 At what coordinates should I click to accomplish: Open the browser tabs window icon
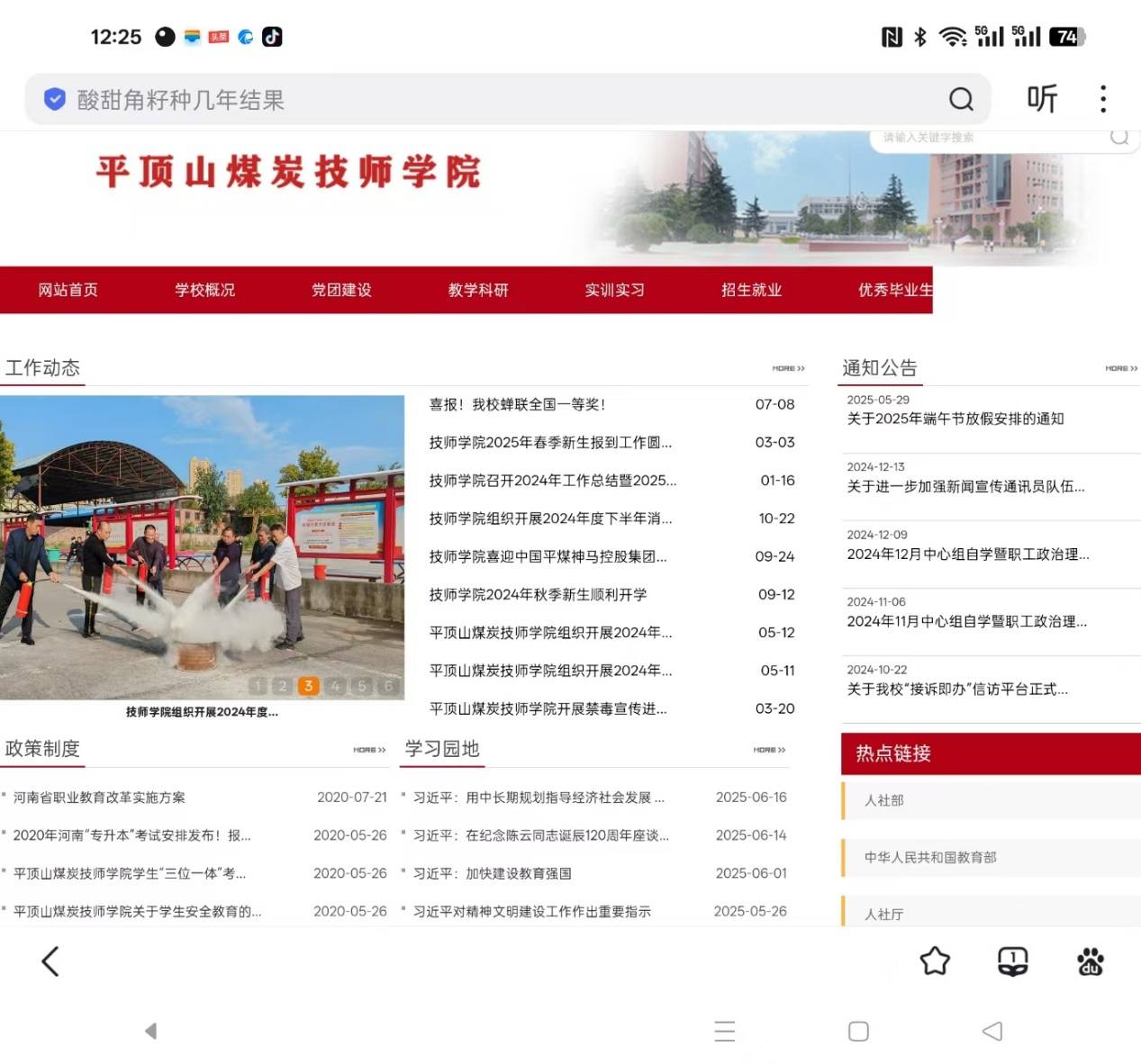pyautogui.click(x=1013, y=961)
